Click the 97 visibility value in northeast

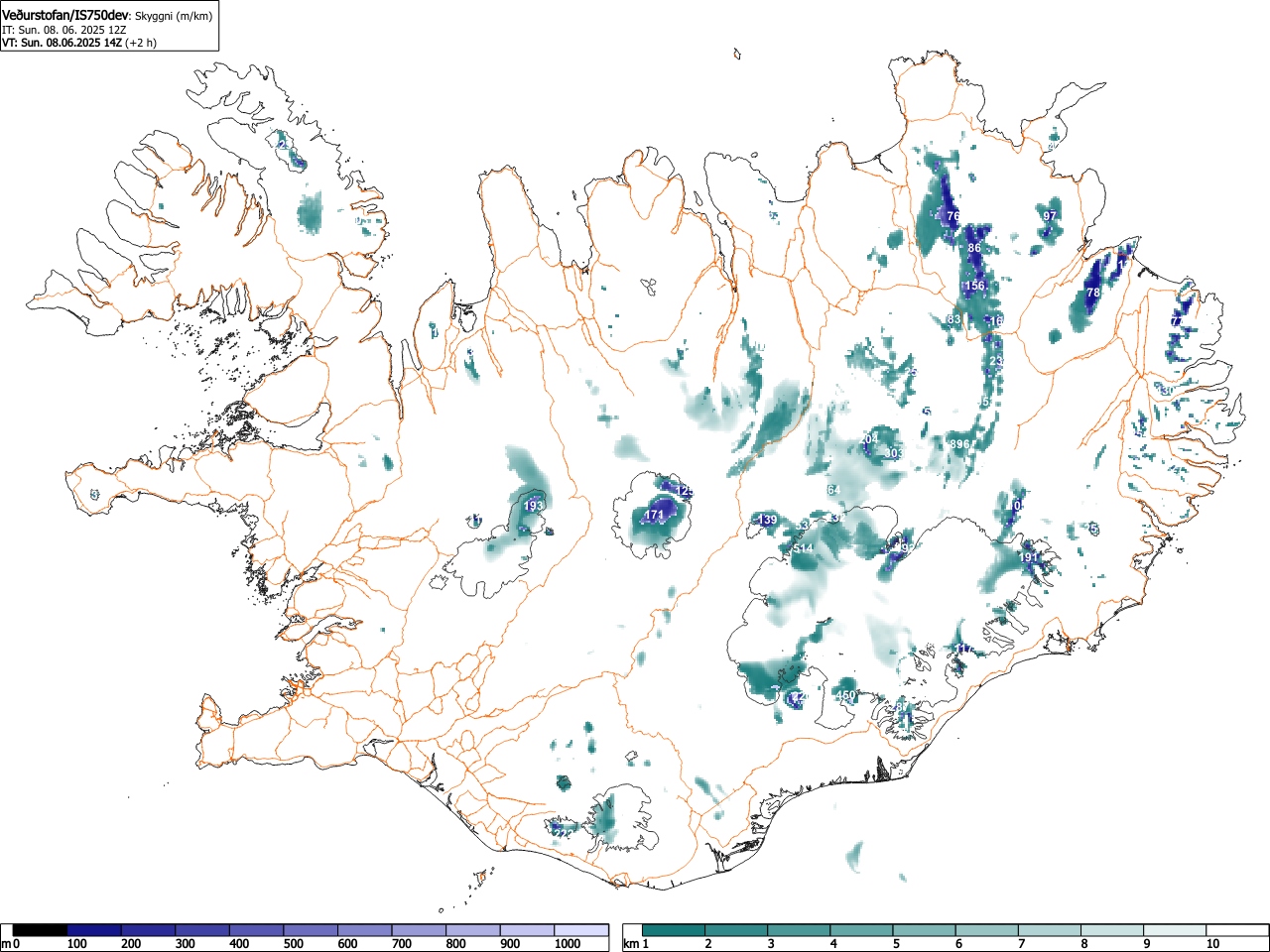tap(1050, 215)
